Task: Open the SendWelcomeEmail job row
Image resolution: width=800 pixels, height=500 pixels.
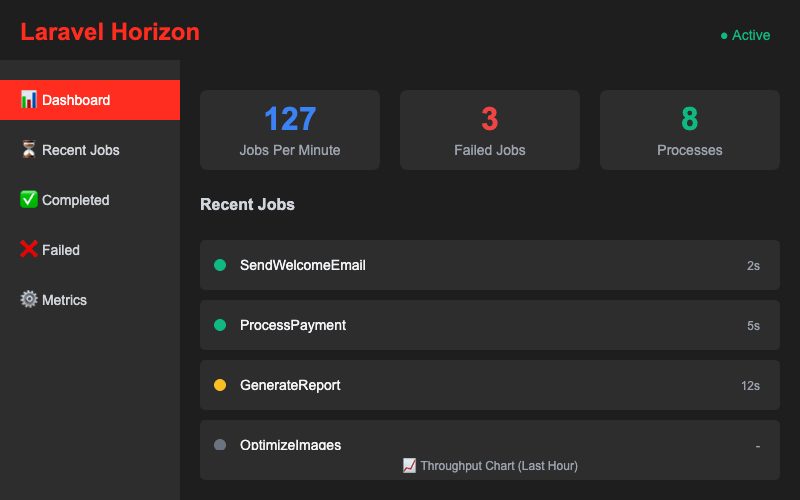Action: (x=490, y=265)
